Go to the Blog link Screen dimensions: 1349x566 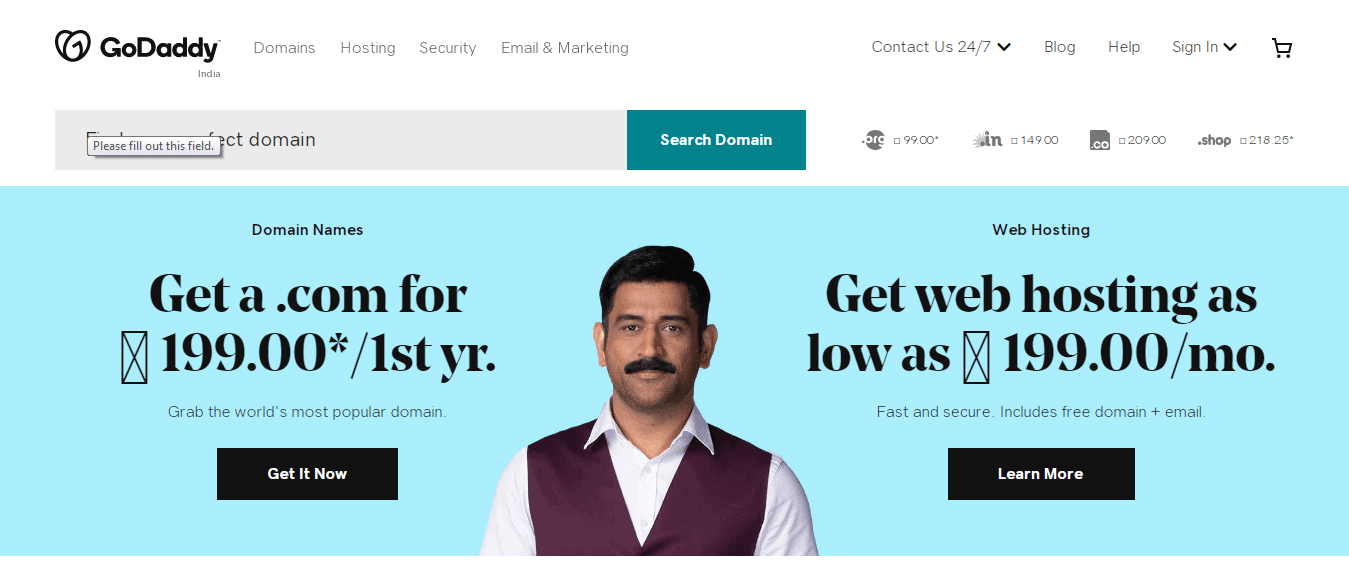[1060, 47]
